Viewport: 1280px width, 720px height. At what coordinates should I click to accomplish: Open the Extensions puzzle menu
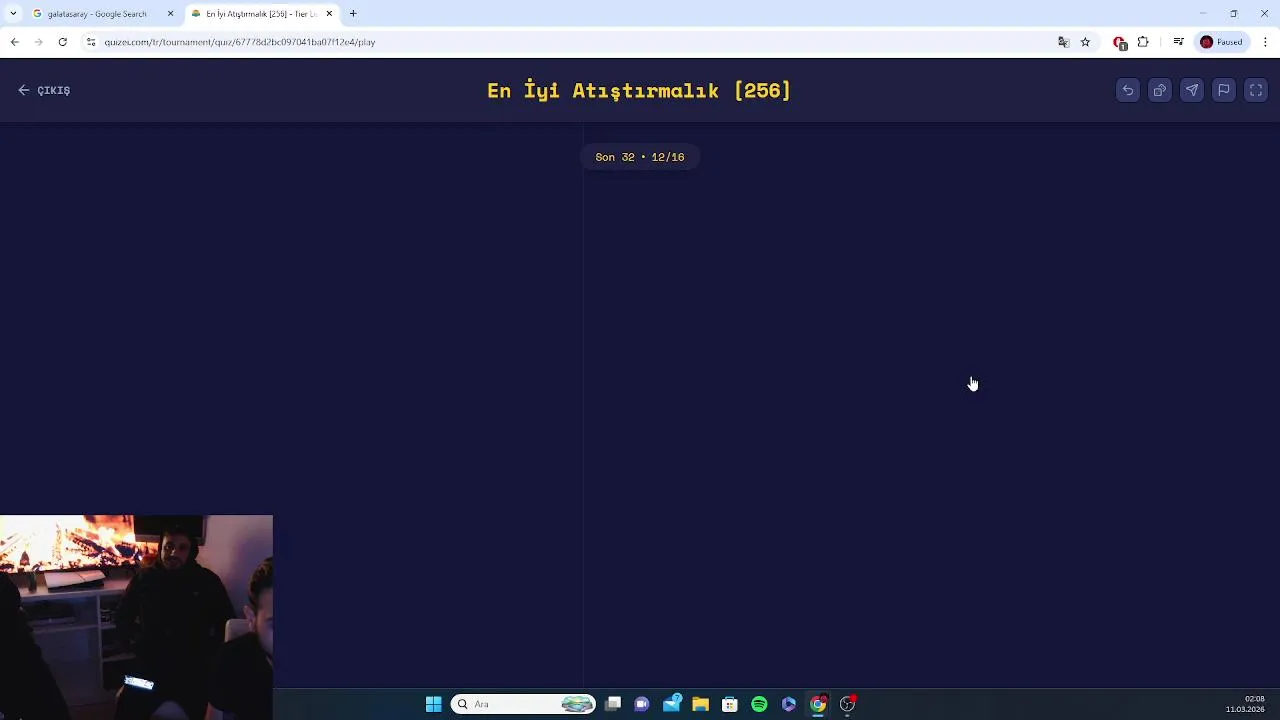click(1143, 42)
